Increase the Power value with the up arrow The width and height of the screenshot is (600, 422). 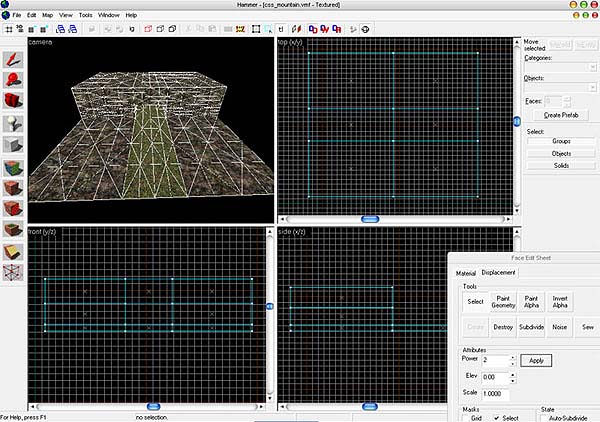tap(513, 356)
